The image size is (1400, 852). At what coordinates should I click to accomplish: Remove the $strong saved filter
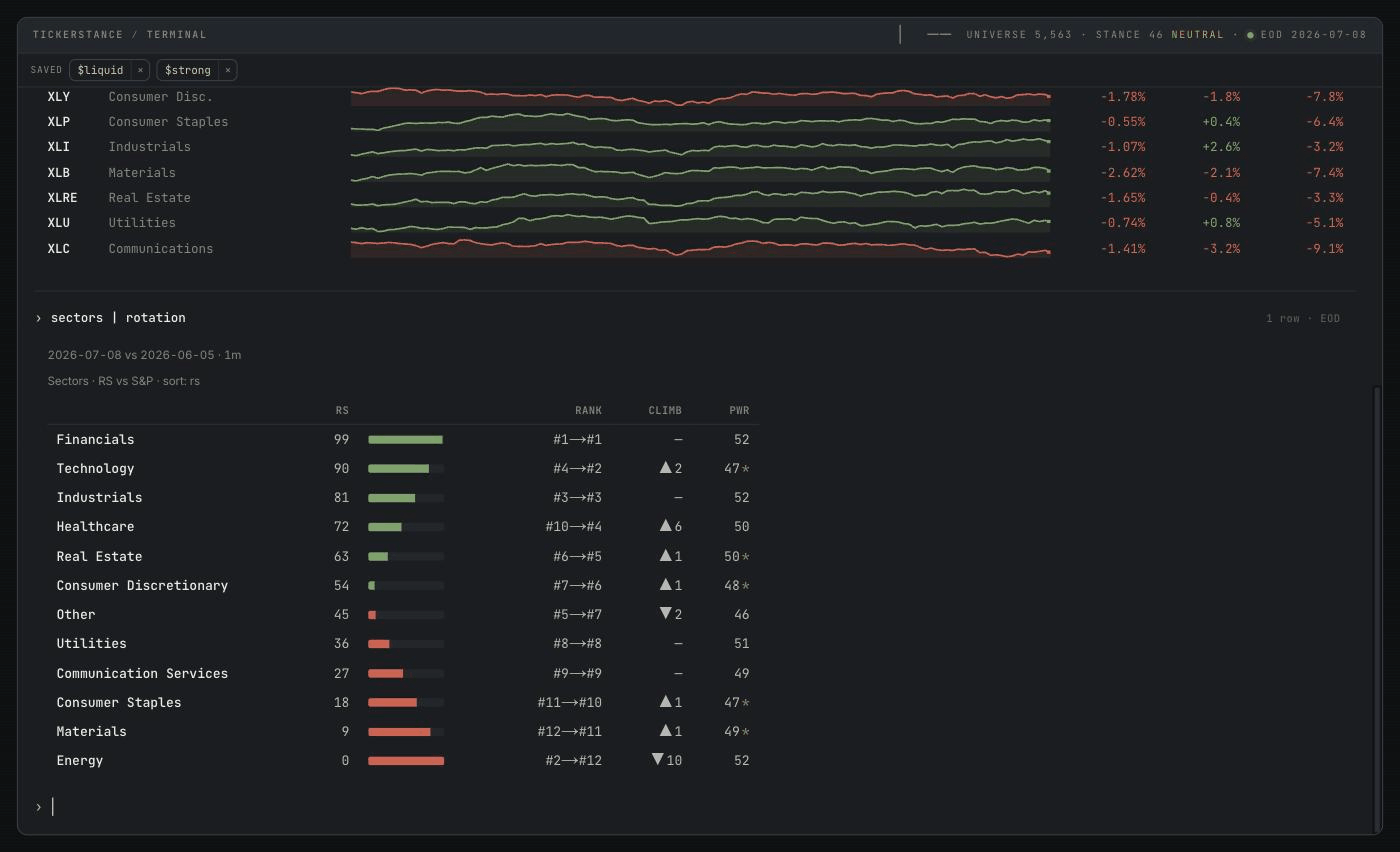click(228, 70)
